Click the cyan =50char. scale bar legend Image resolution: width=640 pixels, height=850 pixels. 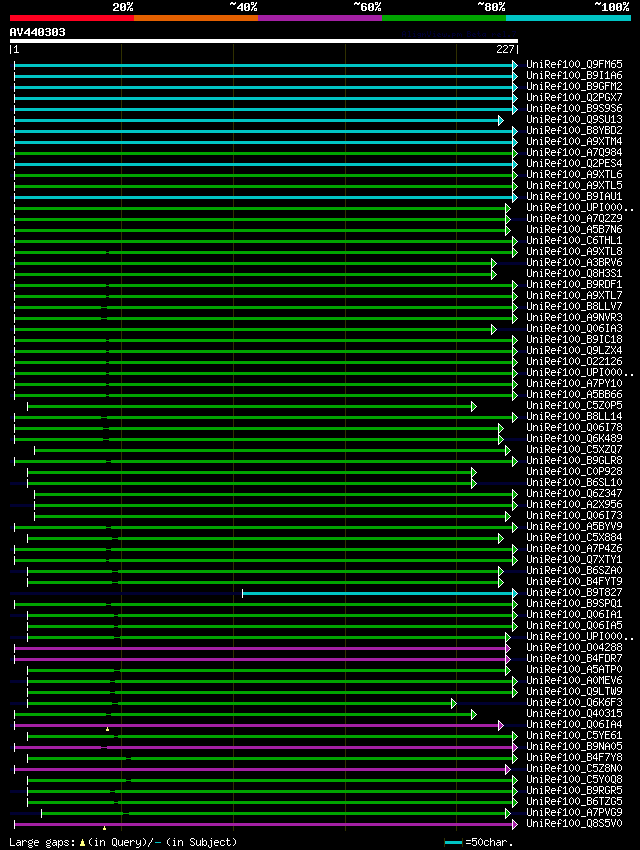tap(453, 842)
